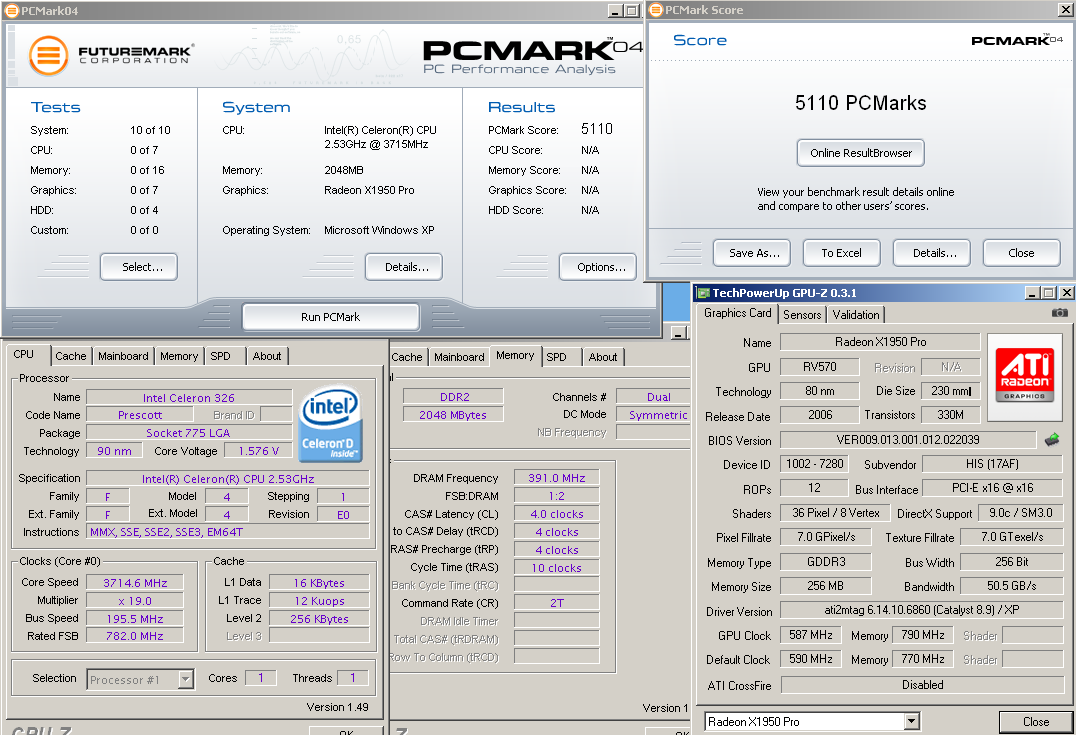
Task: Click the PCMark04 title bar icon
Action: [12, 10]
